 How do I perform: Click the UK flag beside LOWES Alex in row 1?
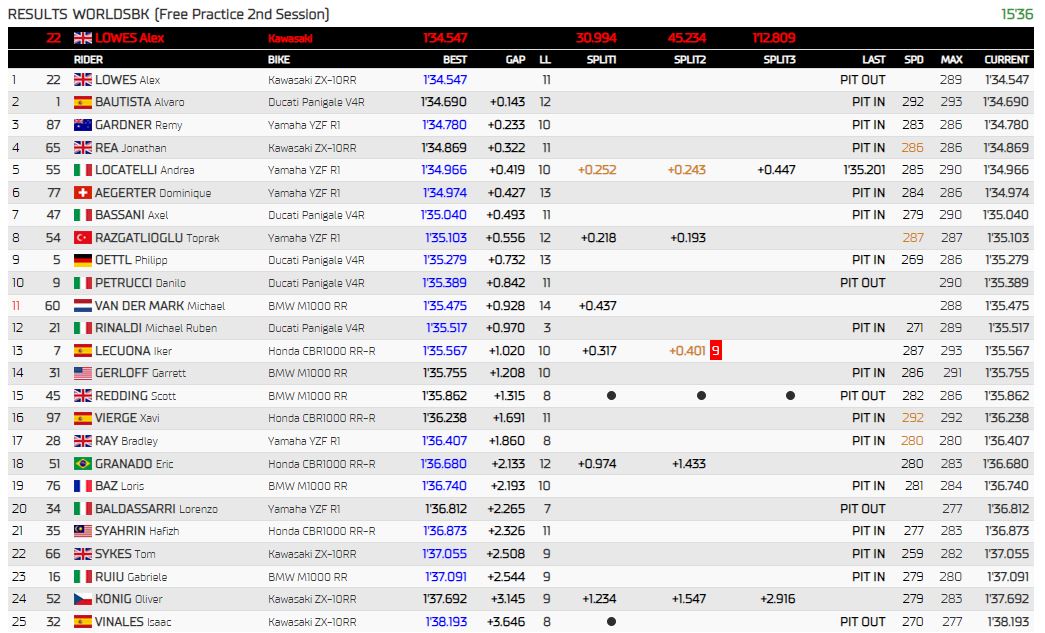tap(83, 80)
